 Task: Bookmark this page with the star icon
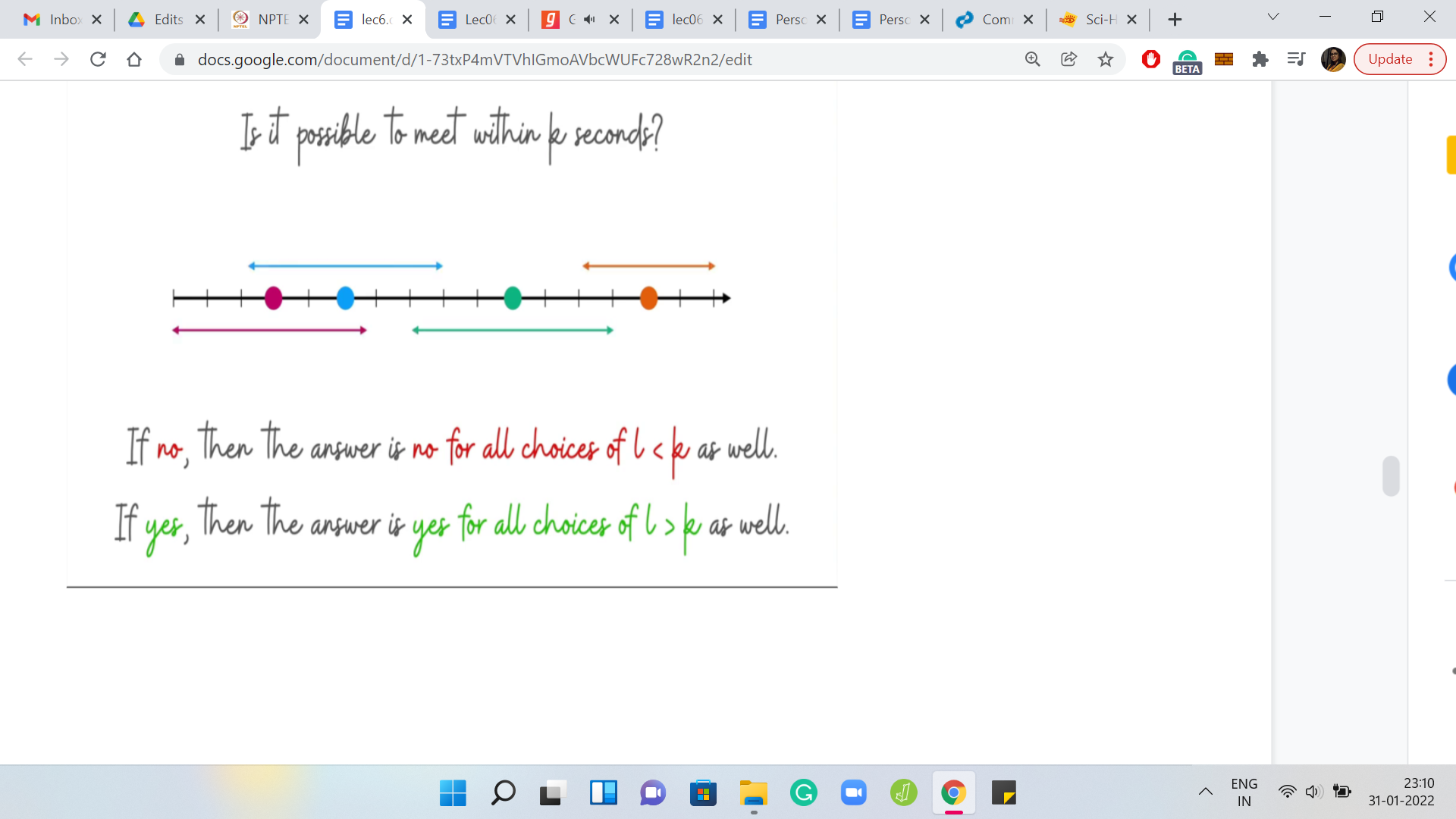[1106, 59]
